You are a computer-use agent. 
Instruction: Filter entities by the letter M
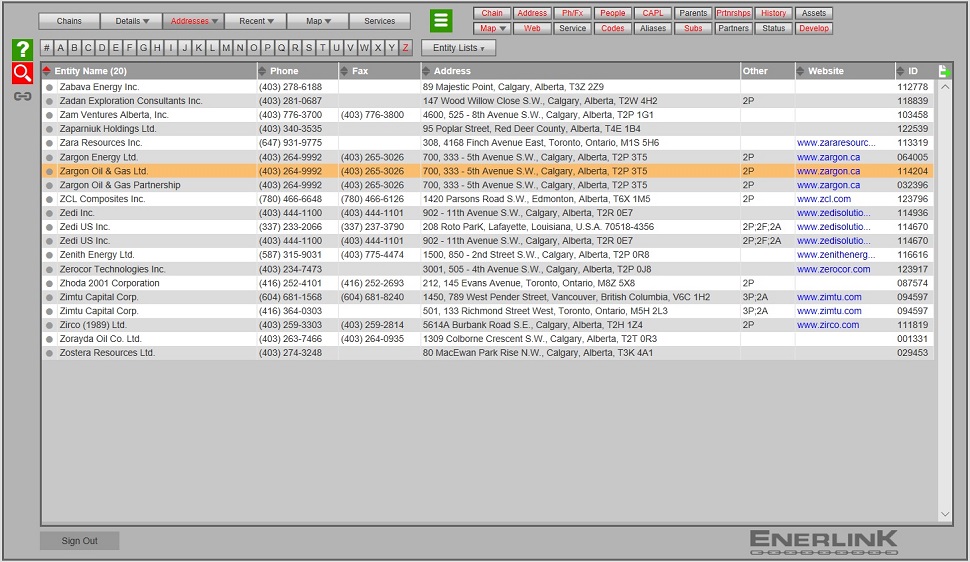pos(226,48)
